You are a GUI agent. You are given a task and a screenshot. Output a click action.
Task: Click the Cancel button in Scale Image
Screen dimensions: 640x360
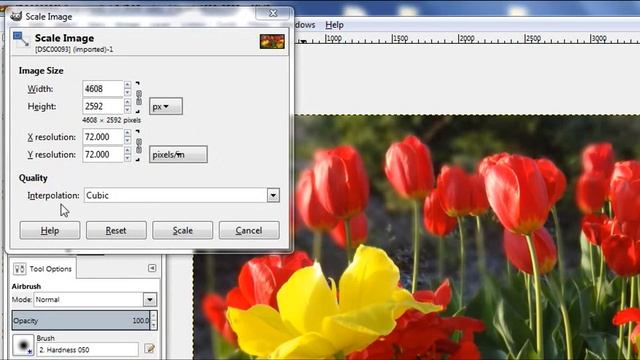coord(249,230)
